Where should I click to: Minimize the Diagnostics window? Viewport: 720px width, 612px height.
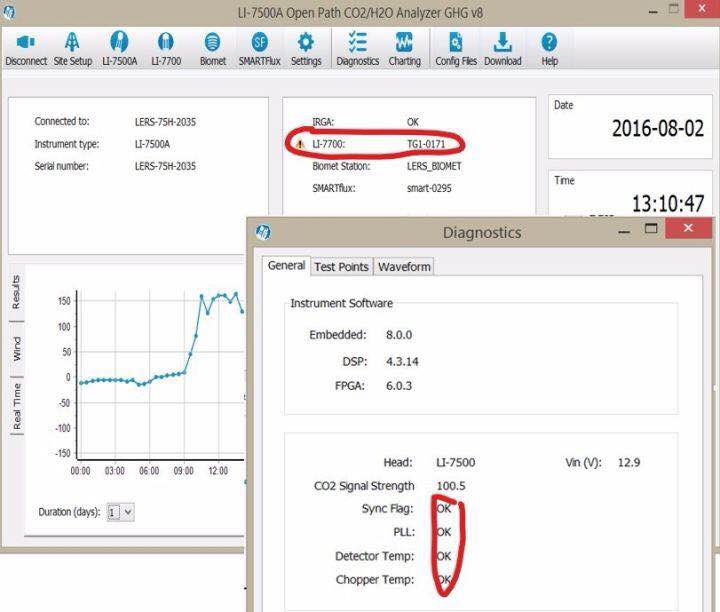[624, 231]
